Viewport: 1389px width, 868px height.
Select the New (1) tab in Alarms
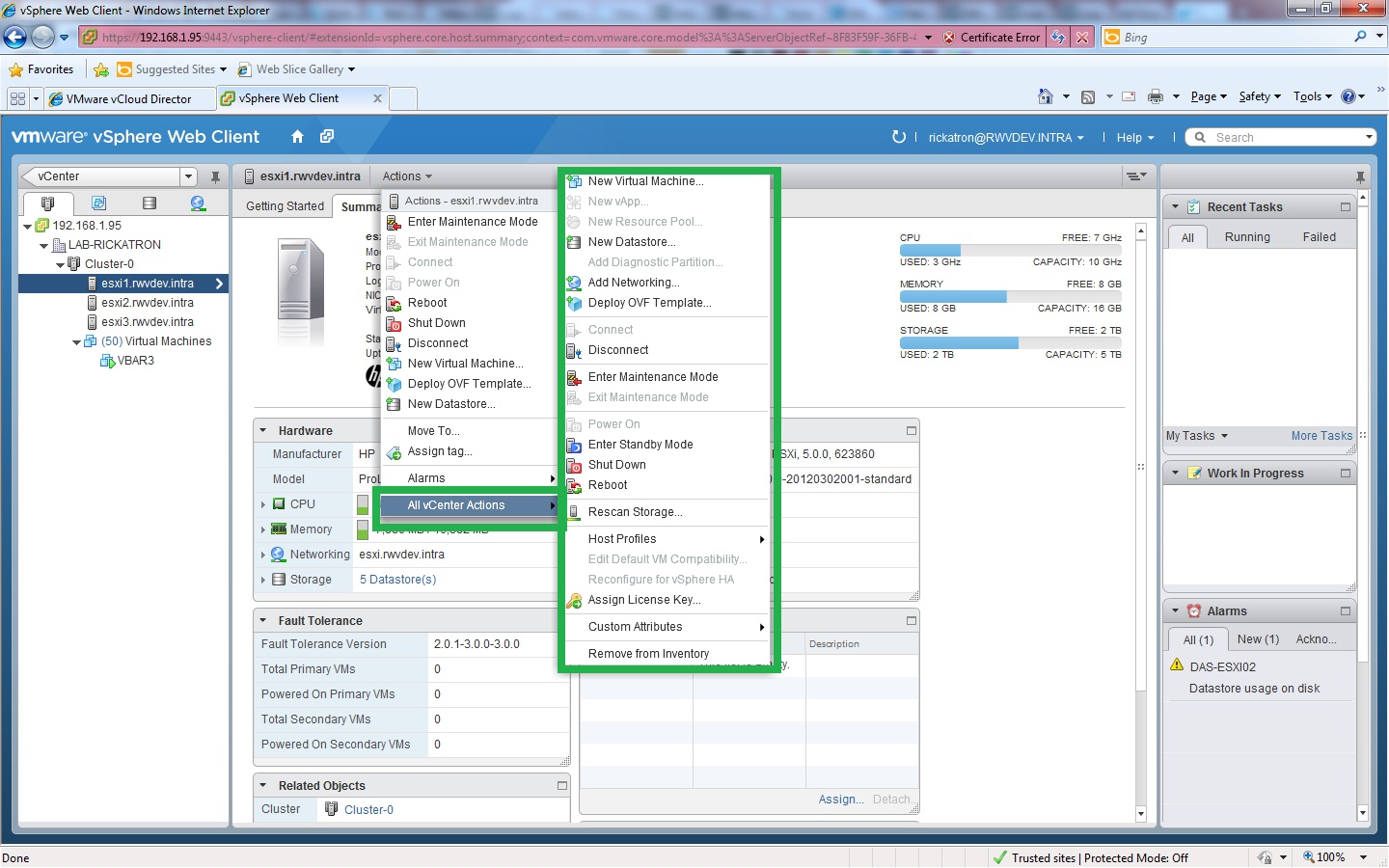(x=1257, y=638)
